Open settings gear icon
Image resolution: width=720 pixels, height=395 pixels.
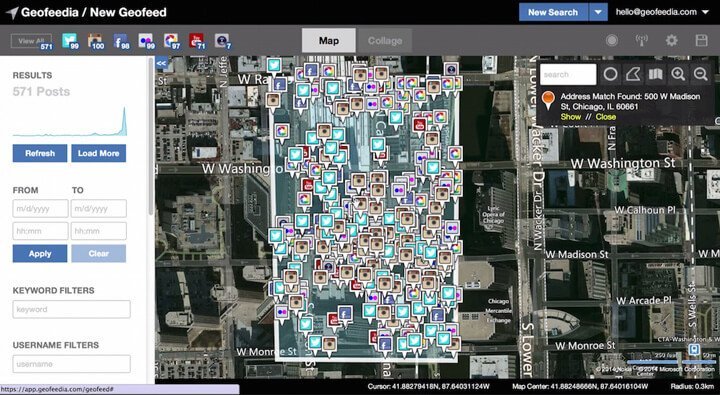pyautogui.click(x=671, y=40)
